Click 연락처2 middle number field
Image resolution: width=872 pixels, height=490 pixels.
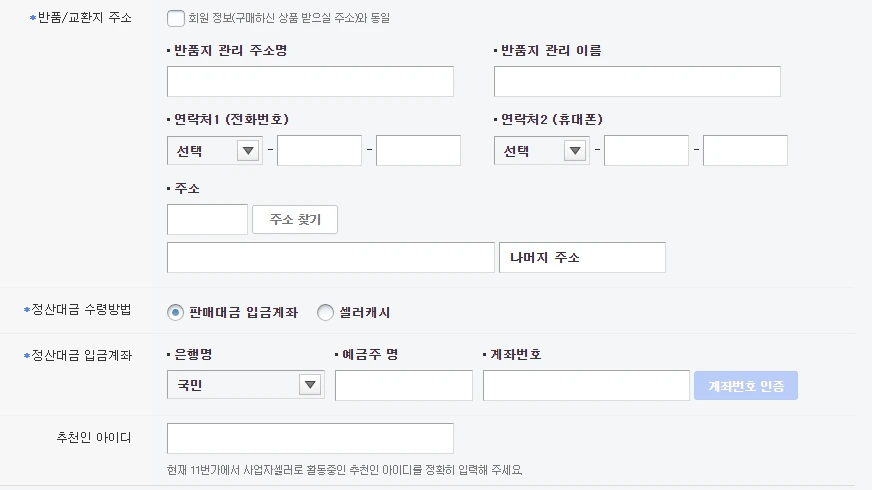click(x=646, y=151)
